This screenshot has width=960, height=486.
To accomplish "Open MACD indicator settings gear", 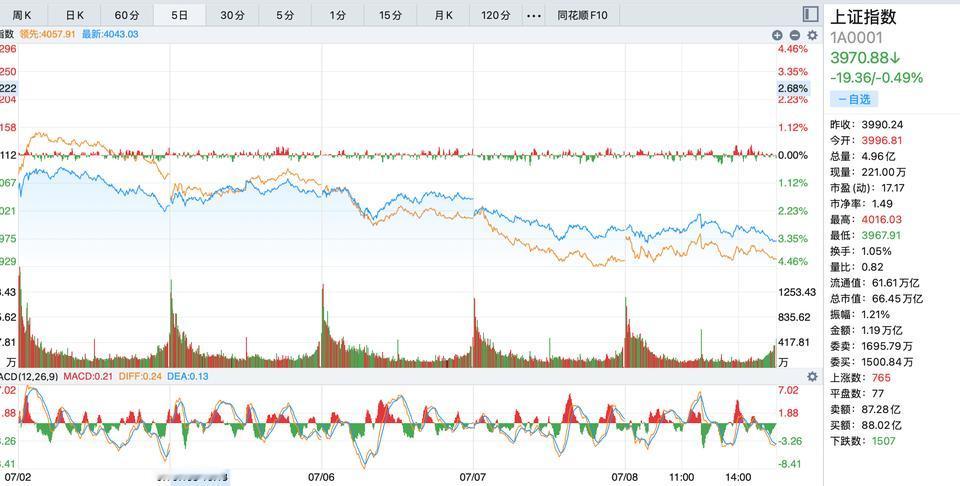I will (812, 376).
